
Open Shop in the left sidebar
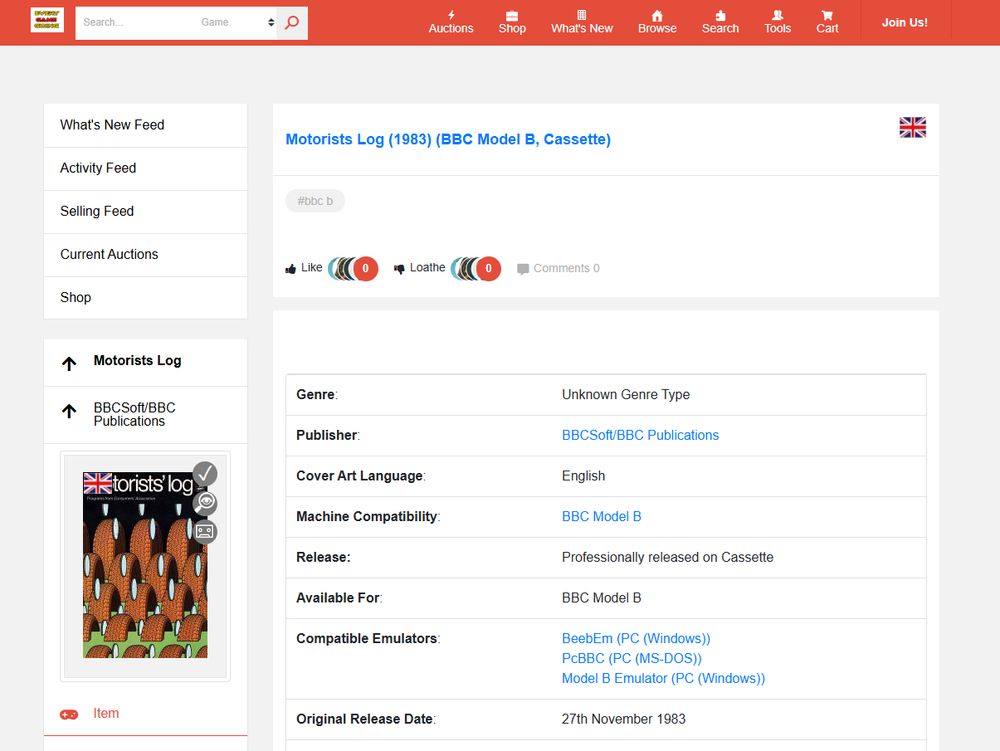pos(145,298)
